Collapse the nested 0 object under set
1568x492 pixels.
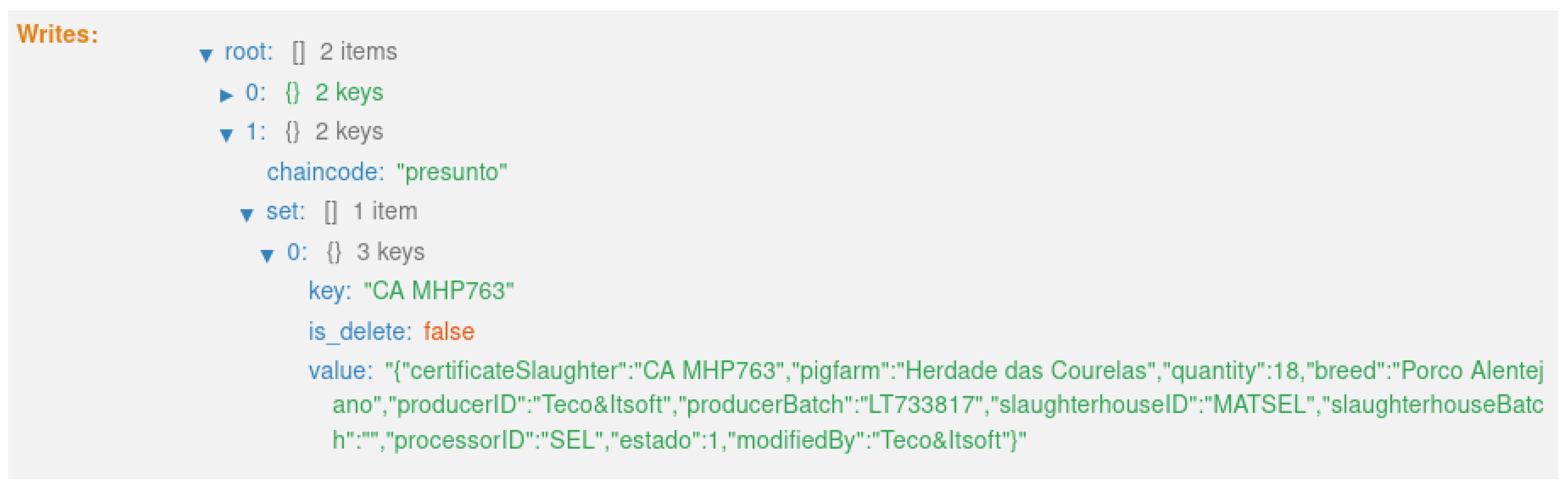click(x=266, y=255)
